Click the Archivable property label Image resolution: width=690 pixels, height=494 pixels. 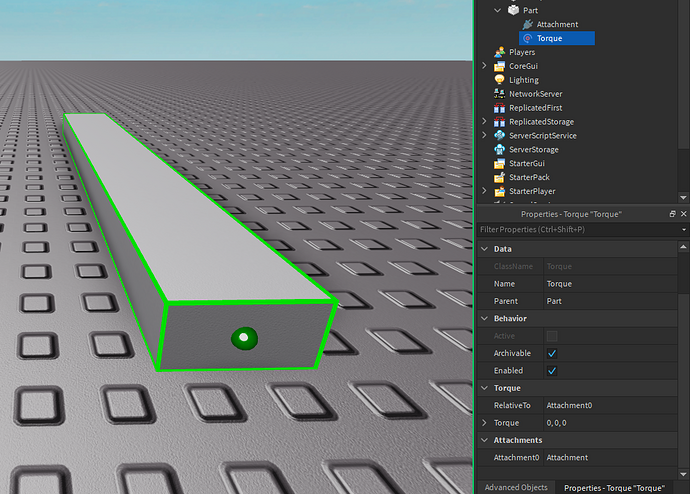[512, 353]
